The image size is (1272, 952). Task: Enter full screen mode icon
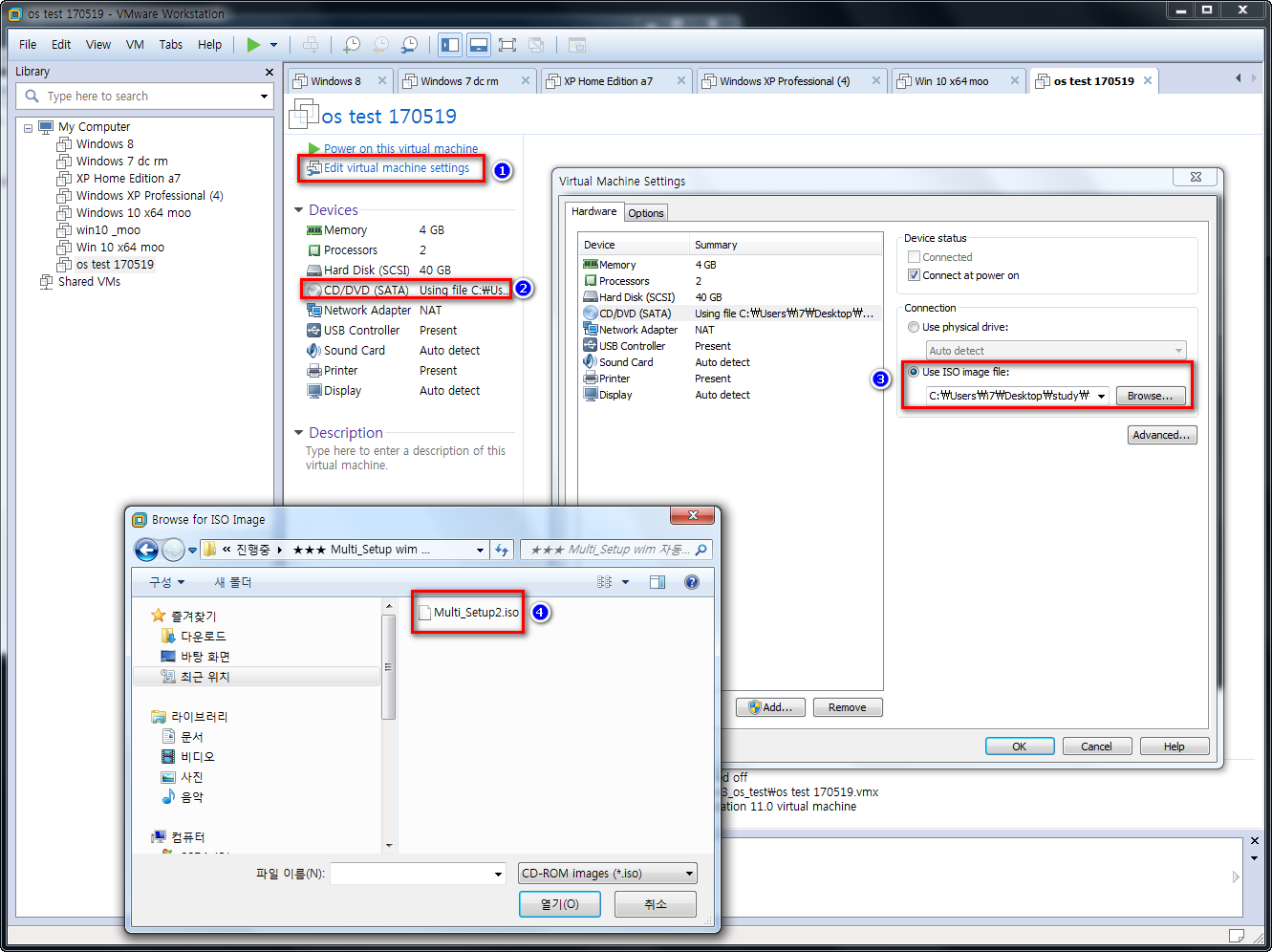507,45
